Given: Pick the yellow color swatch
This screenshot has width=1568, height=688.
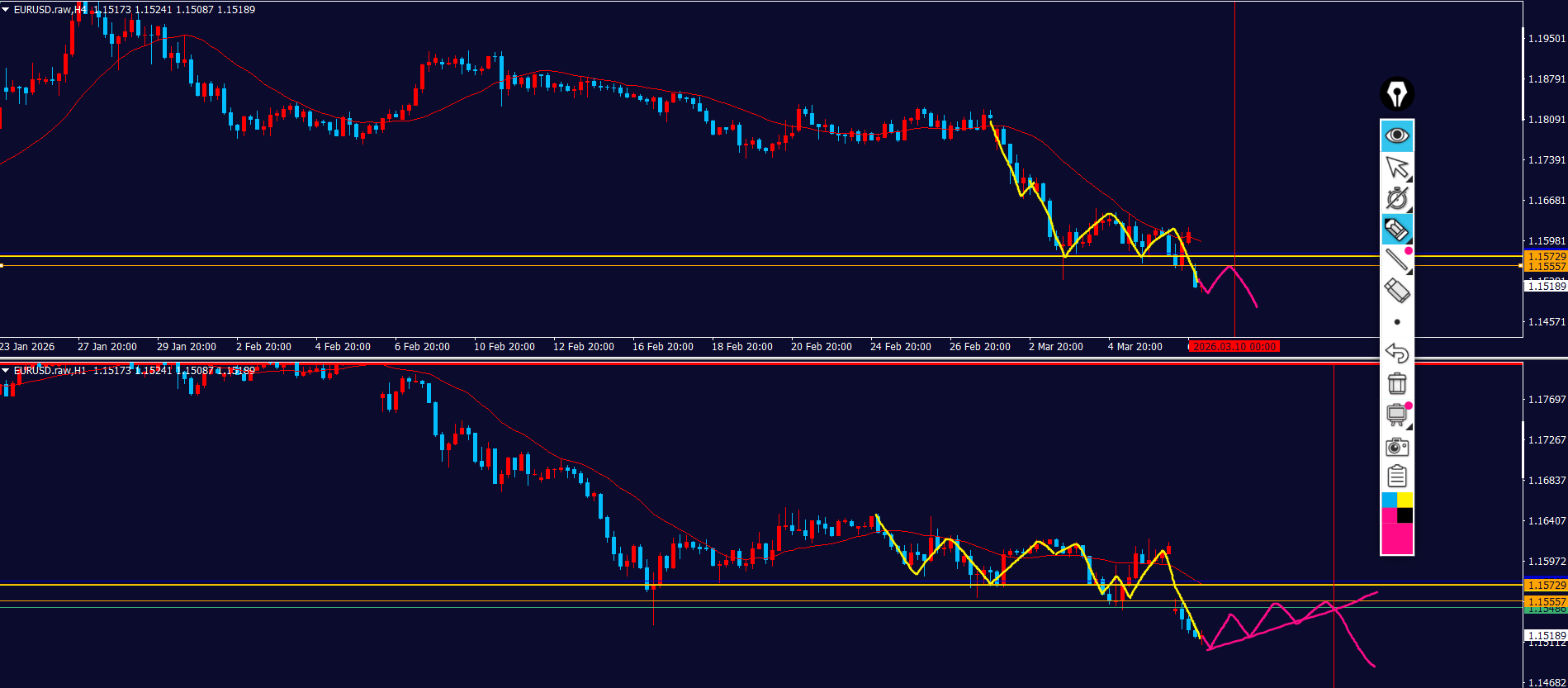Looking at the screenshot, I should pyautogui.click(x=1405, y=500).
